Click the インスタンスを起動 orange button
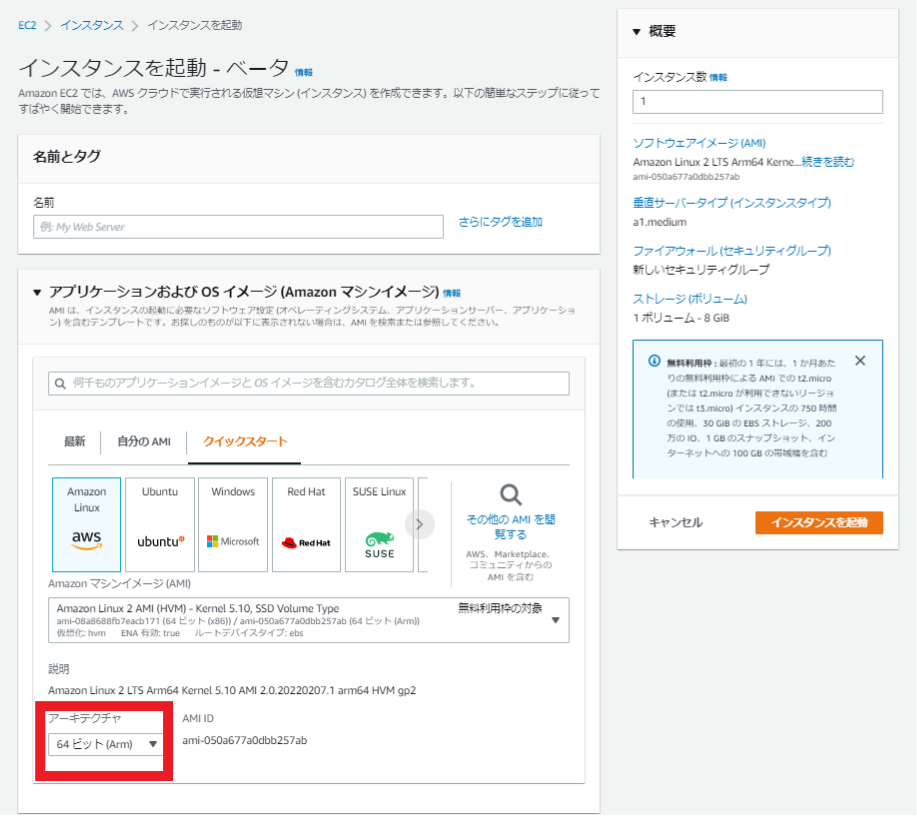The height and width of the screenshot is (816, 917). point(819,522)
